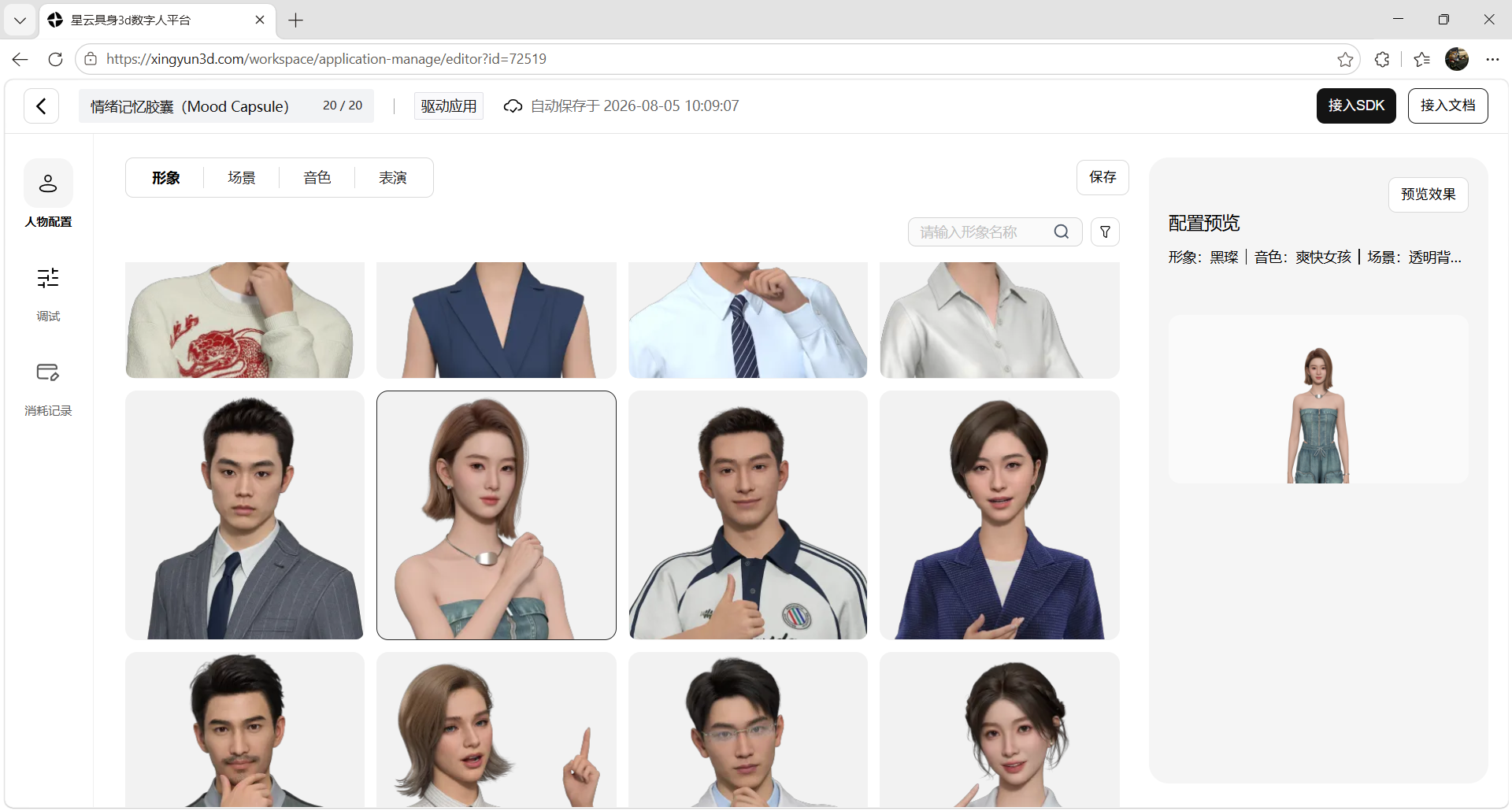Edit the application name 情绪记忆胶囊 field

227,106
